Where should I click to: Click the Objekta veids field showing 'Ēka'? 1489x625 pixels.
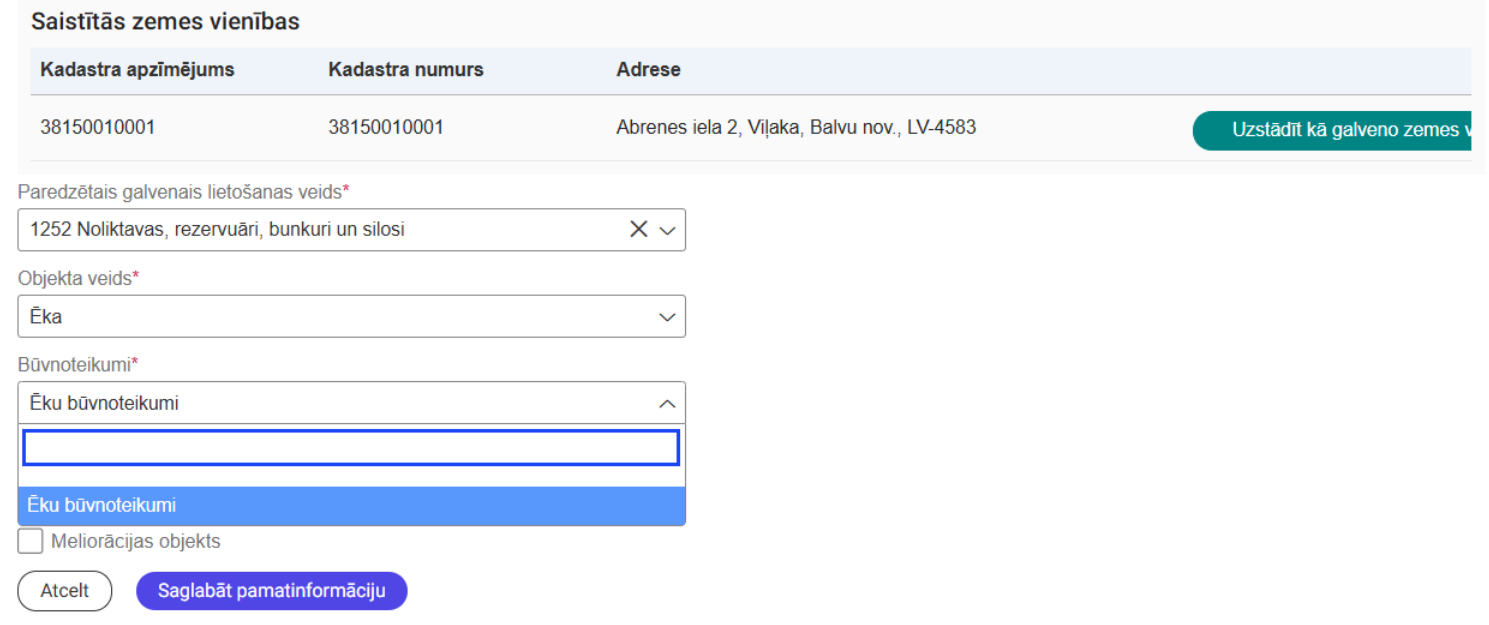click(x=330, y=317)
